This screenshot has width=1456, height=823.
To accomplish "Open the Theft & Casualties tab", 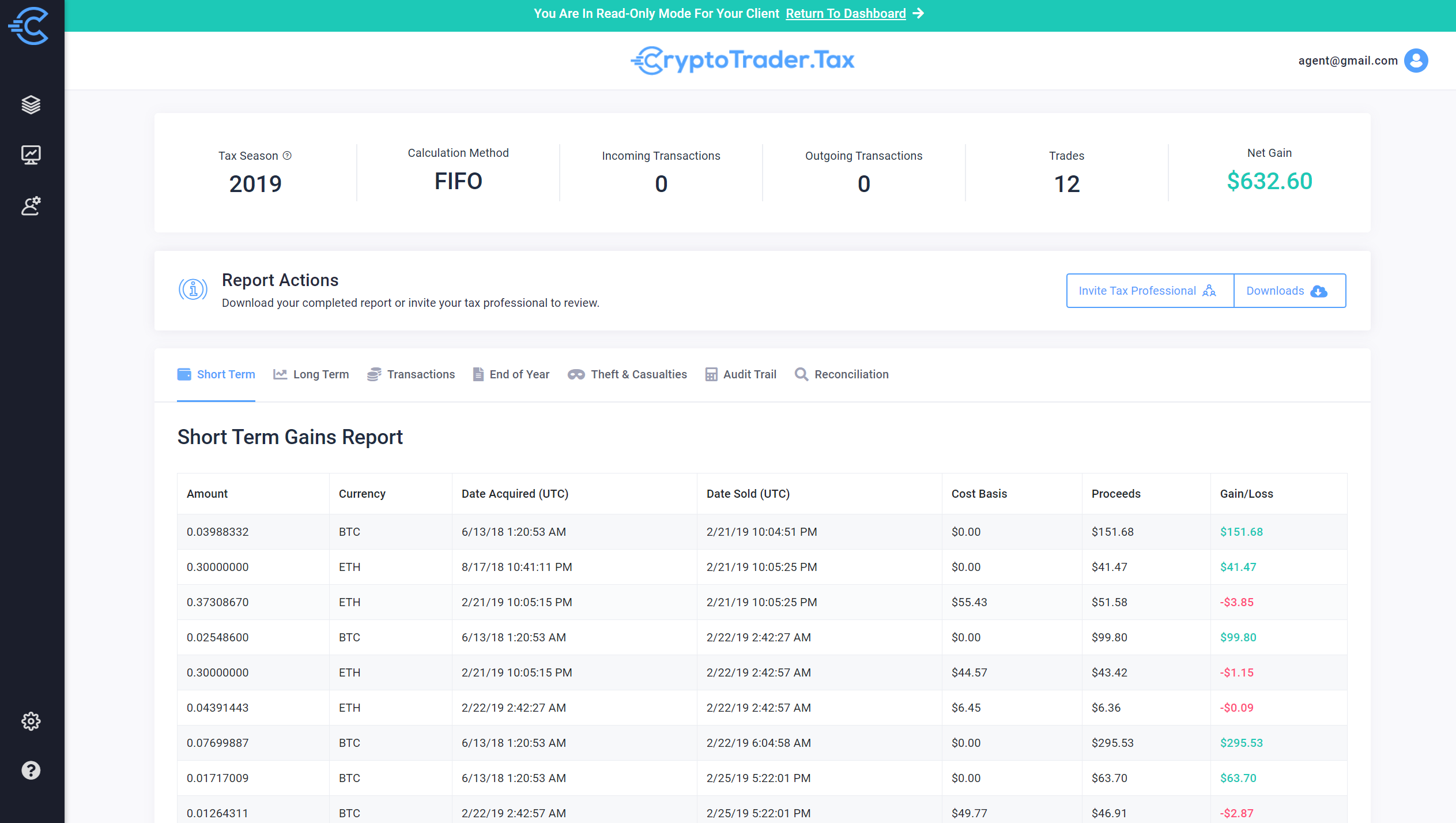I will [x=627, y=374].
